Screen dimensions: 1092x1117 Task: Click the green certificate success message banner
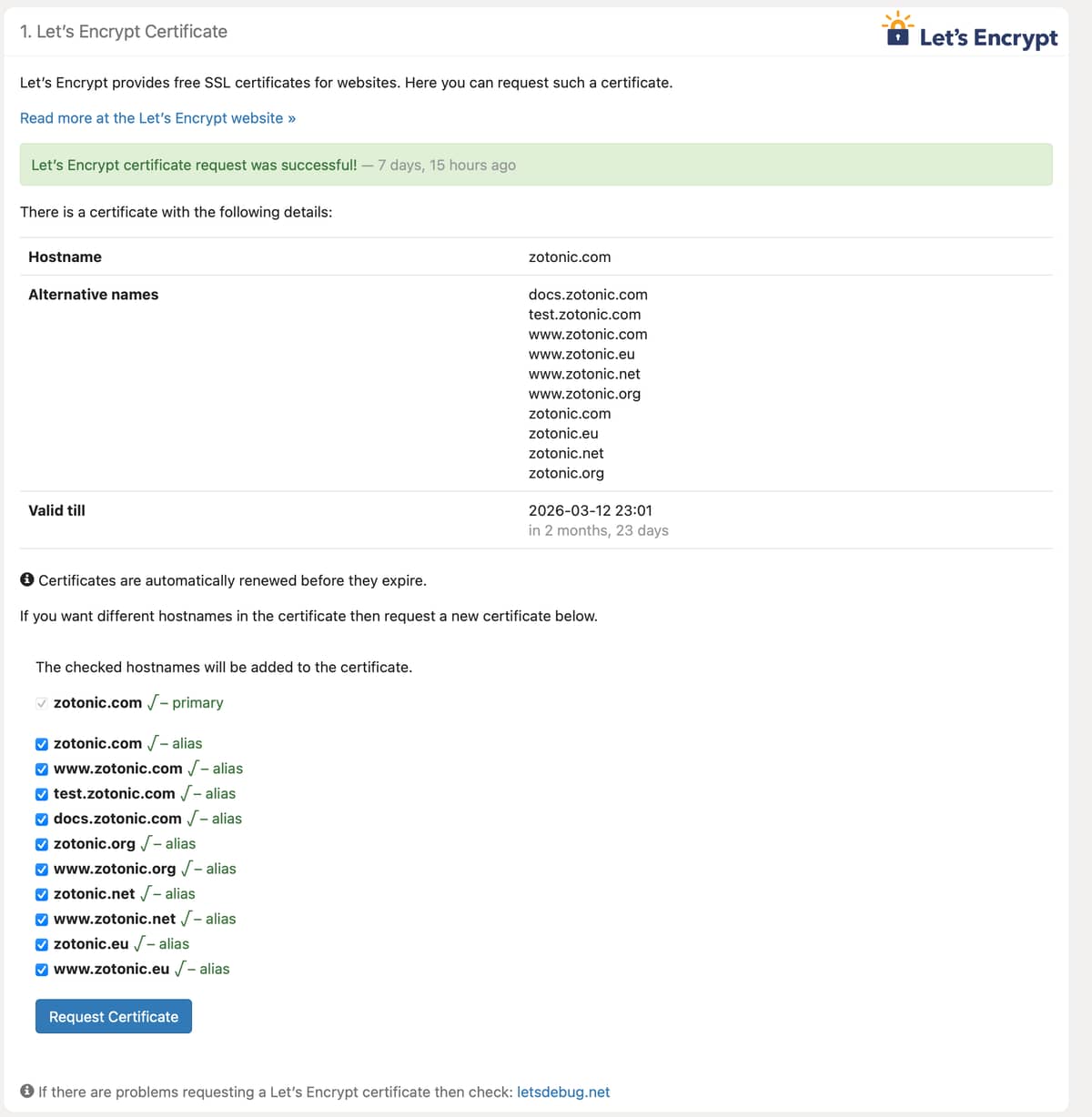tap(535, 165)
